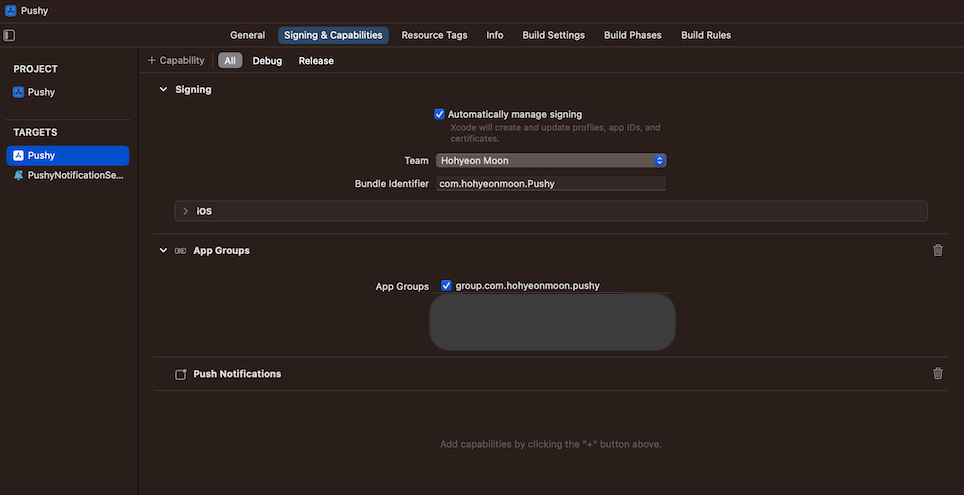Select the PushyNotificationService target bell icon
Screen dimensions: 964x495
pos(18,175)
